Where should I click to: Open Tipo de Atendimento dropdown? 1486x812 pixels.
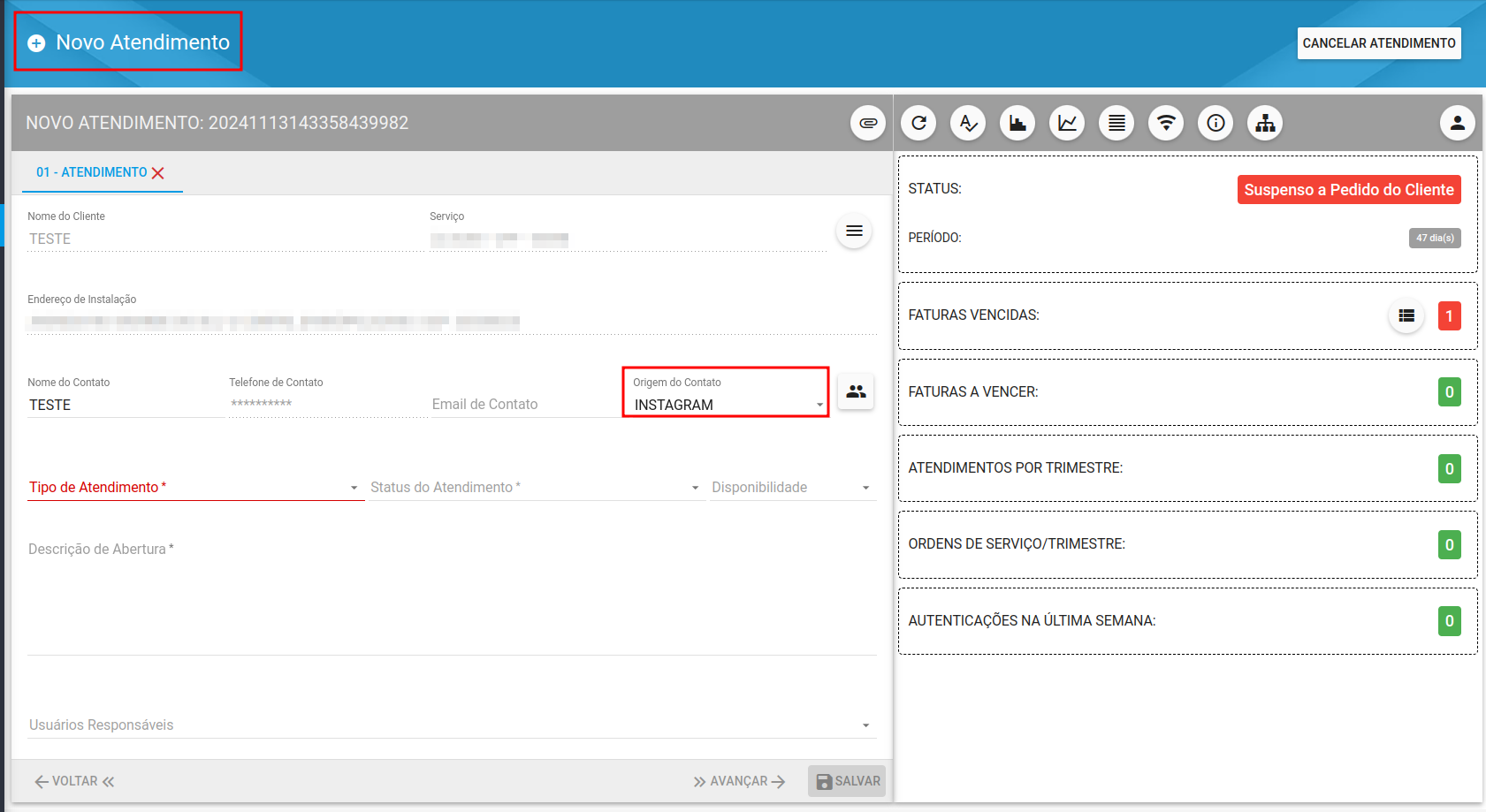click(x=194, y=487)
